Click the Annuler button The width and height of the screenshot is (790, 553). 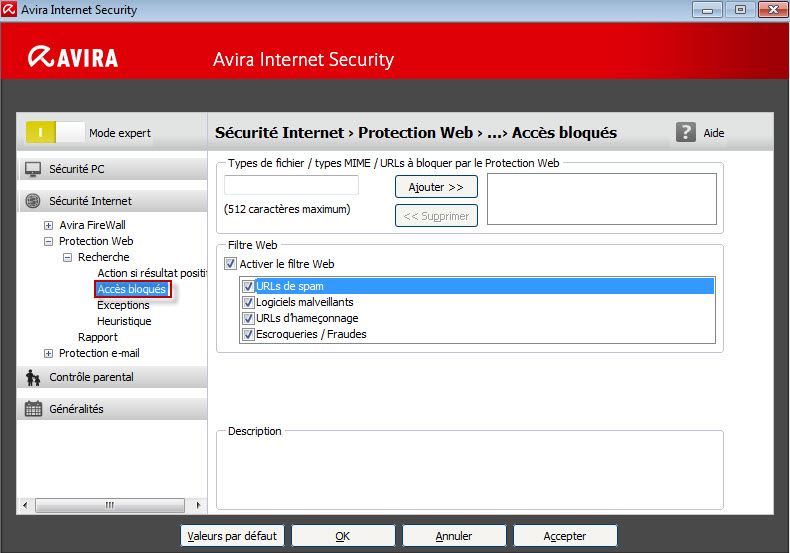tap(454, 536)
